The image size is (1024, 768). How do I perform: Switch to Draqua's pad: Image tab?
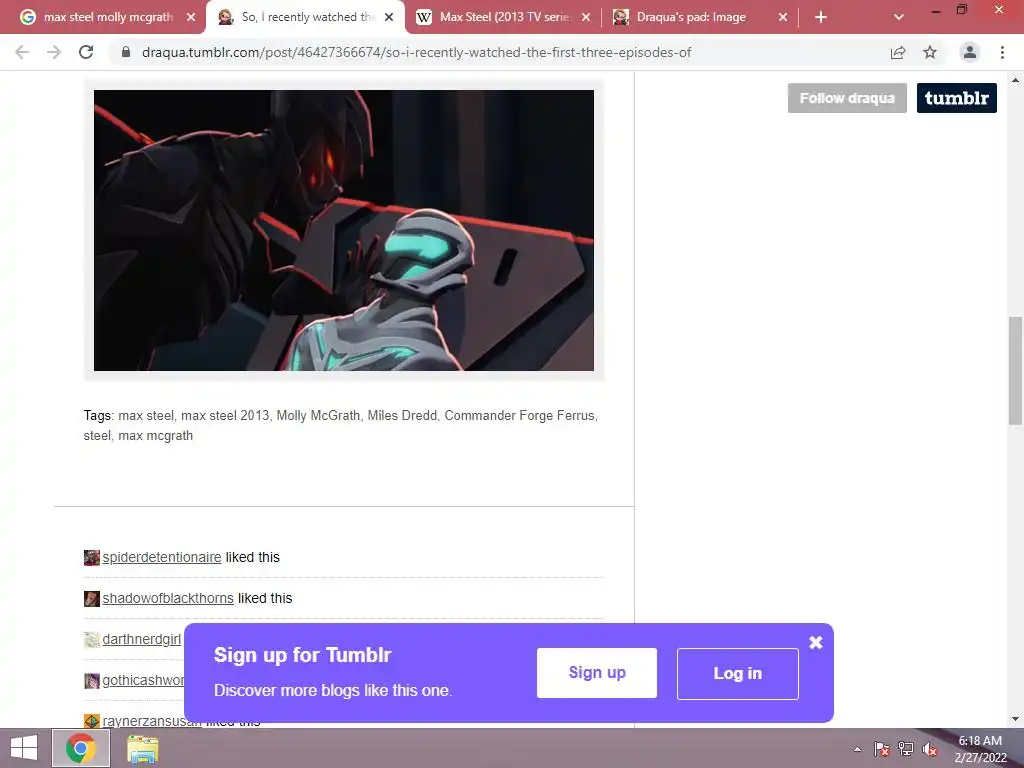(699, 17)
